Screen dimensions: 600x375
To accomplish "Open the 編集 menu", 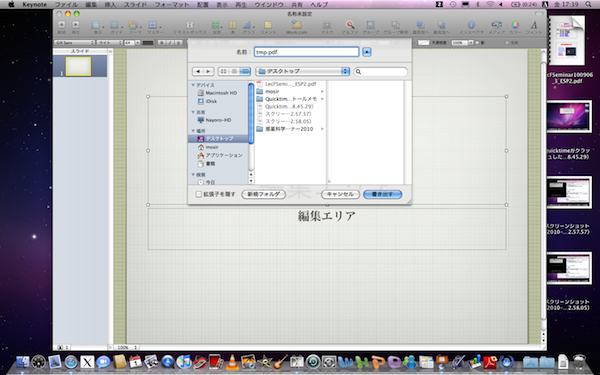I will click(x=91, y=5).
